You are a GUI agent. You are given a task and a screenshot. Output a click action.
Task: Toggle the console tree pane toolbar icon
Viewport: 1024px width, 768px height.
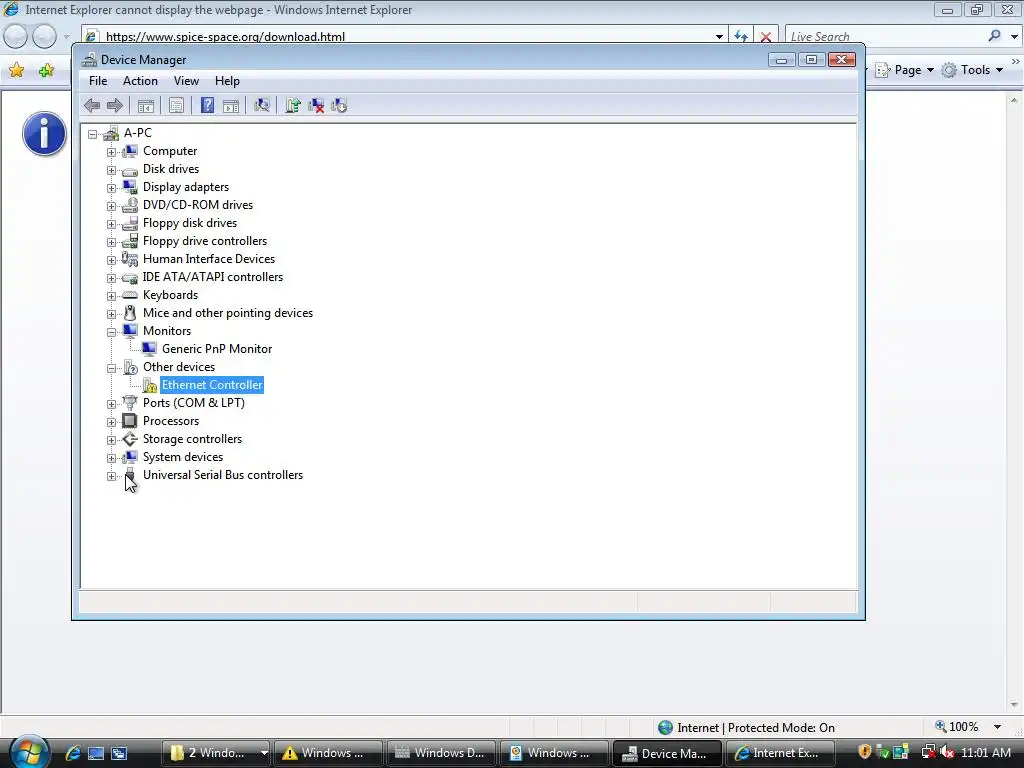click(146, 105)
